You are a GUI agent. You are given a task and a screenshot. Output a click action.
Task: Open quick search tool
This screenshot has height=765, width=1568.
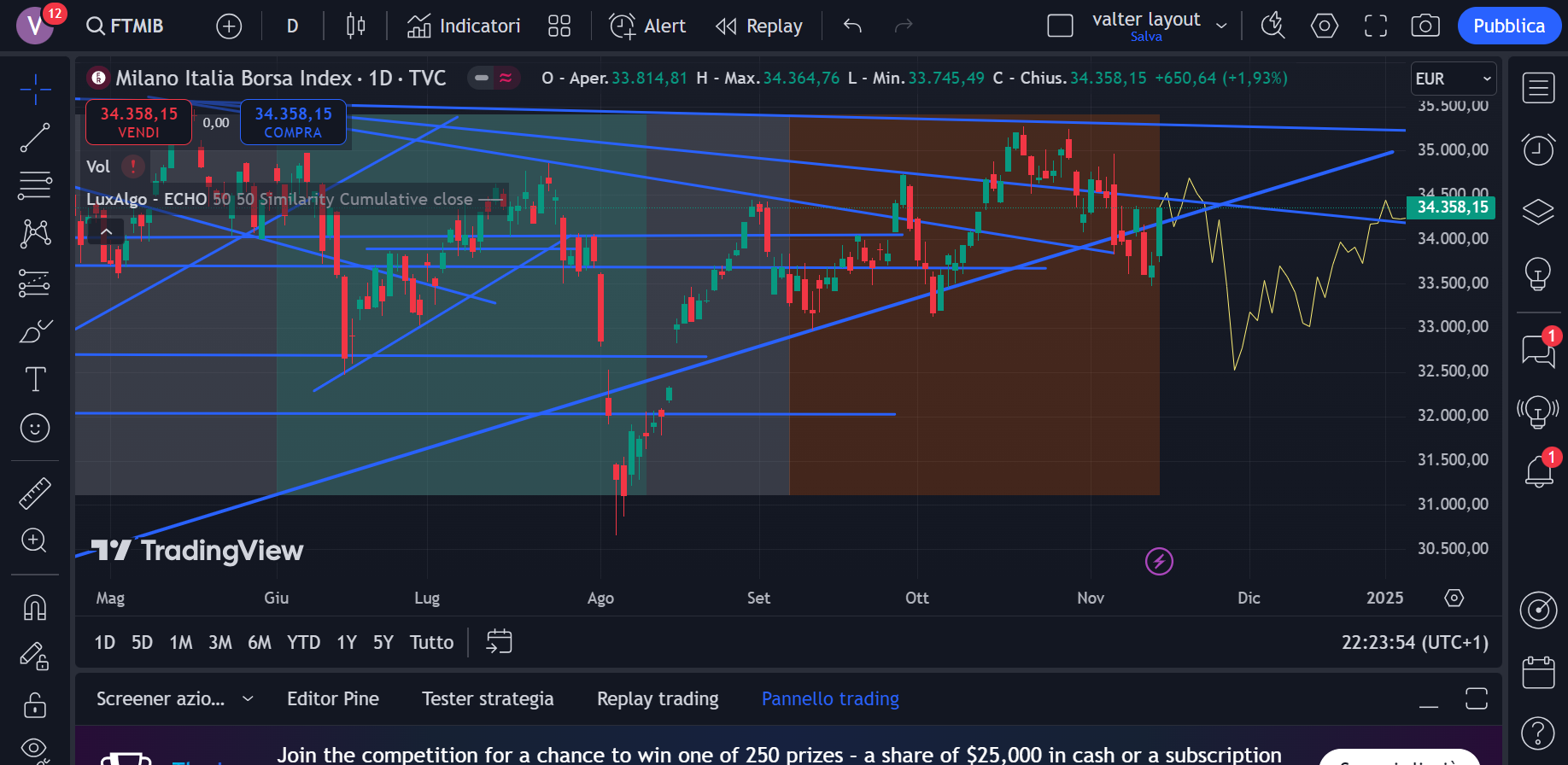coord(1273,26)
